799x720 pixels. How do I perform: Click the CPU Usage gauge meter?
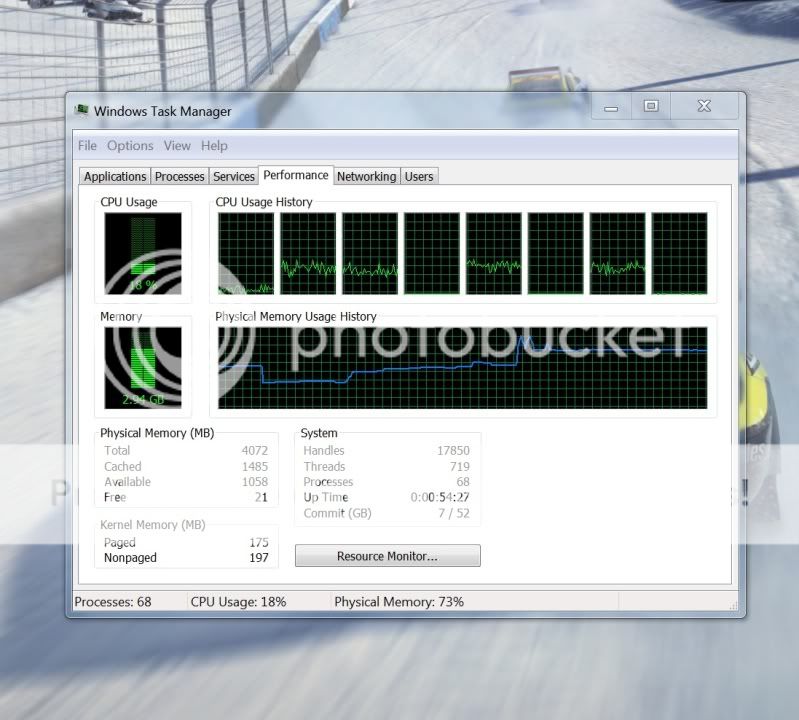[143, 254]
